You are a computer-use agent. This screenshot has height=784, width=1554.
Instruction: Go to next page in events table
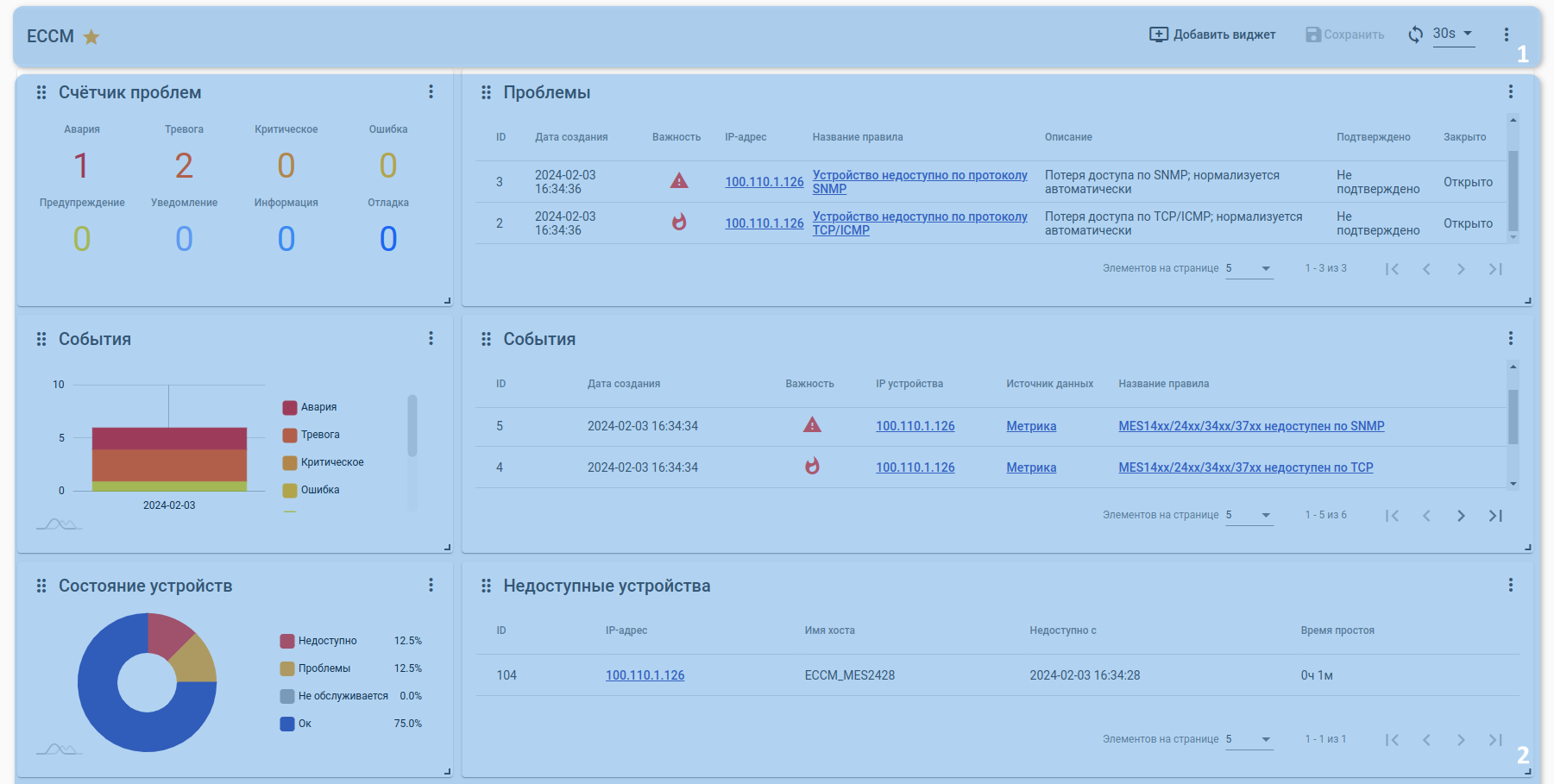tap(1460, 516)
